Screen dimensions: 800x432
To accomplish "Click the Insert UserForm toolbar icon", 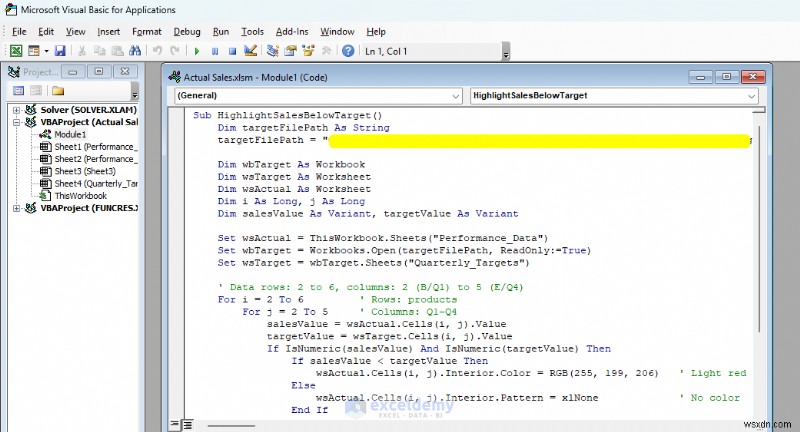I will 34,51.
